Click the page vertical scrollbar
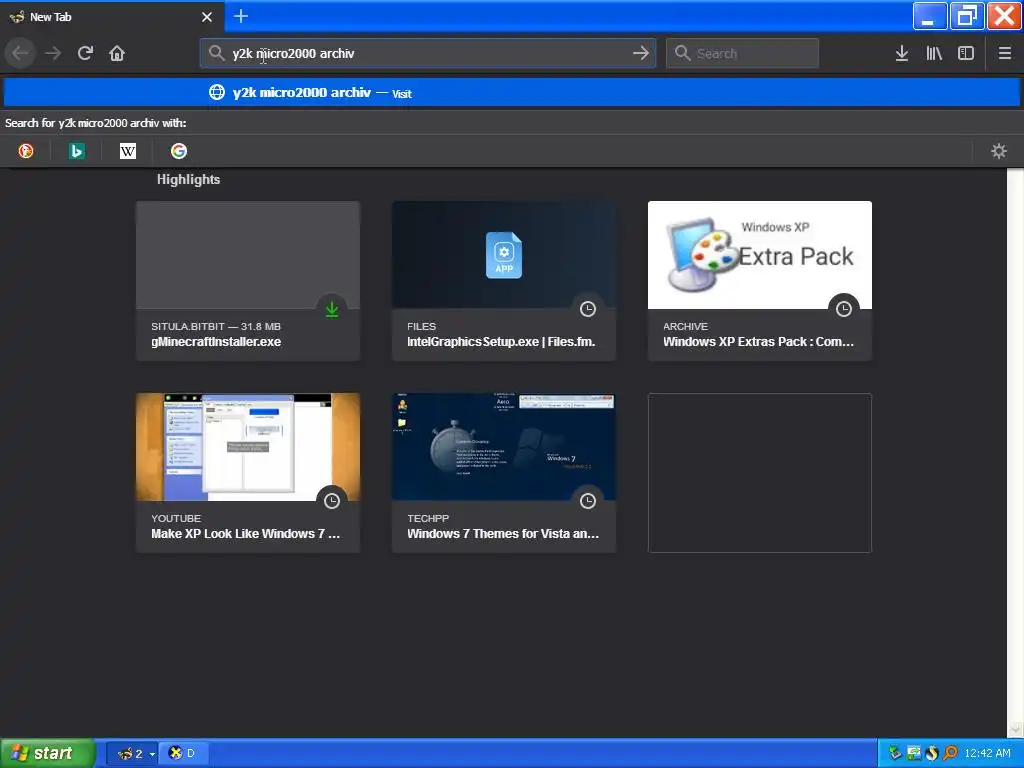 (1015, 452)
